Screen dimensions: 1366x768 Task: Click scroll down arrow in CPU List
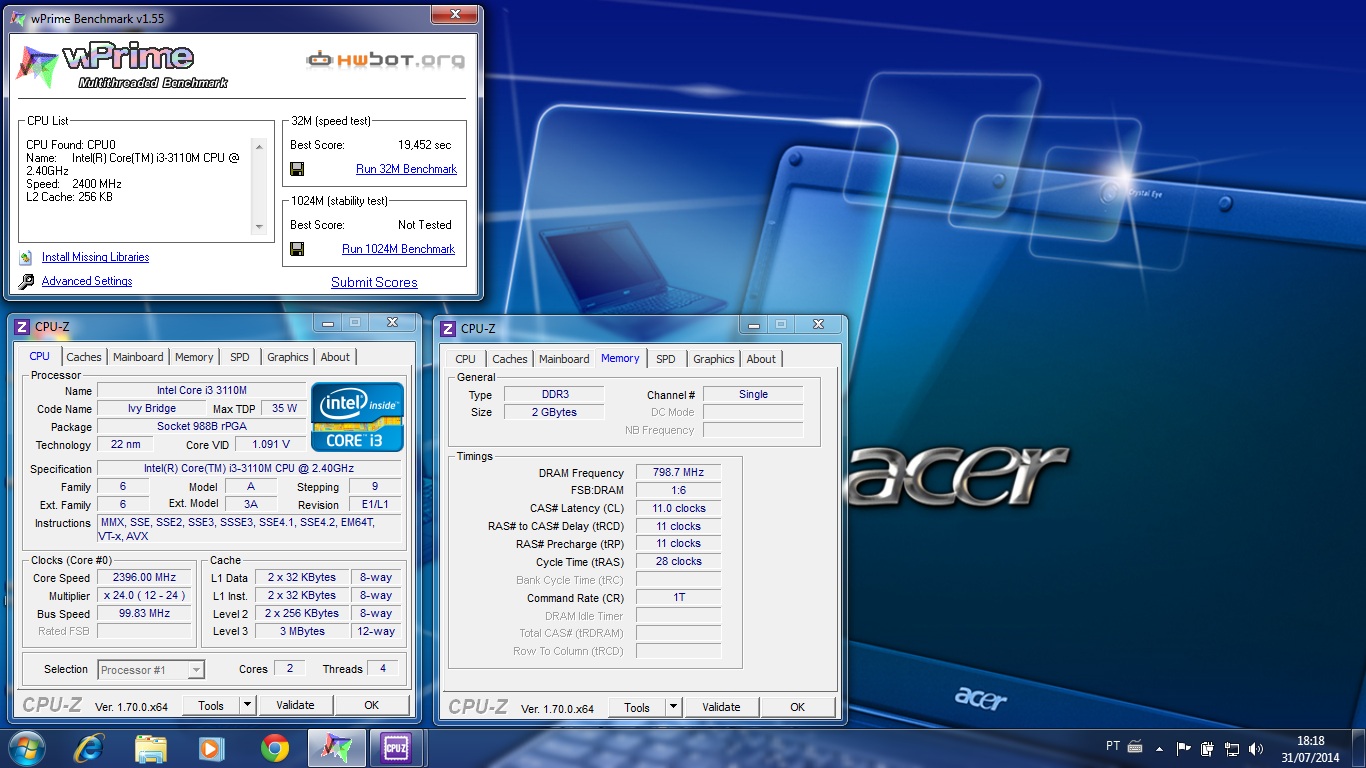(260, 227)
